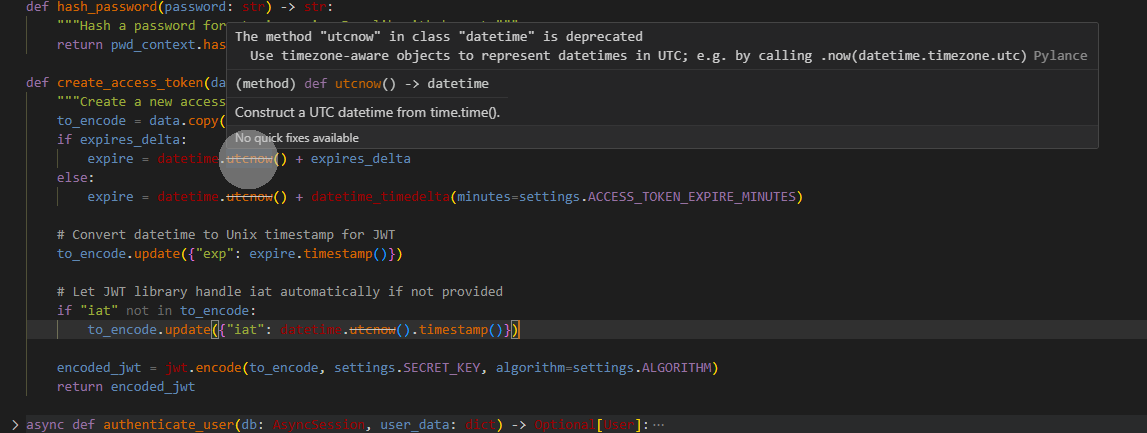Viewport: 1147px width, 433px height.
Task: Click the 'No quick fixes available' message
Action: click(297, 138)
